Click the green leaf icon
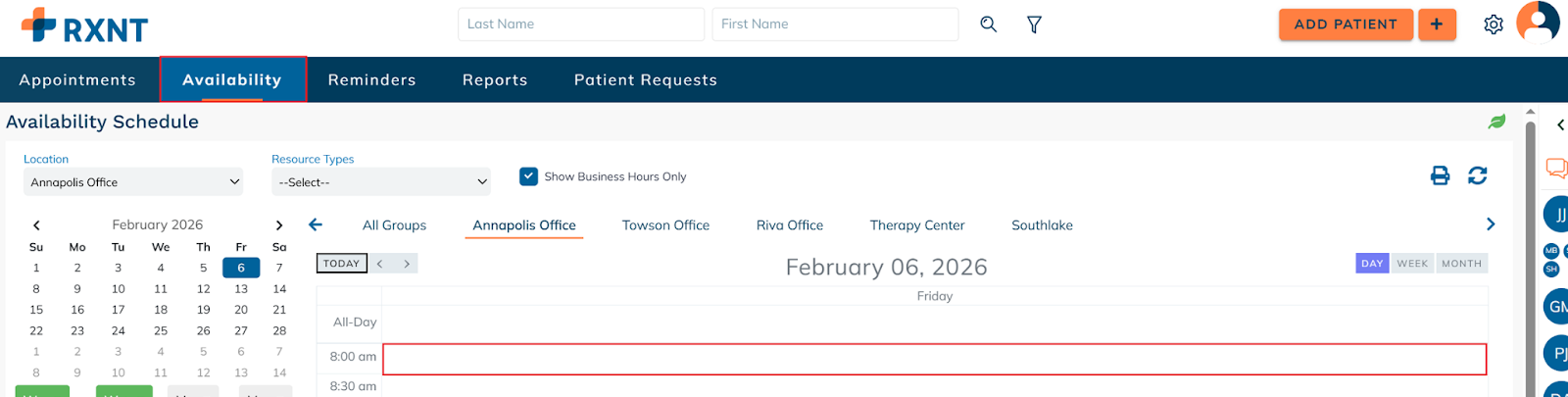1568x397 pixels. pos(1496,122)
